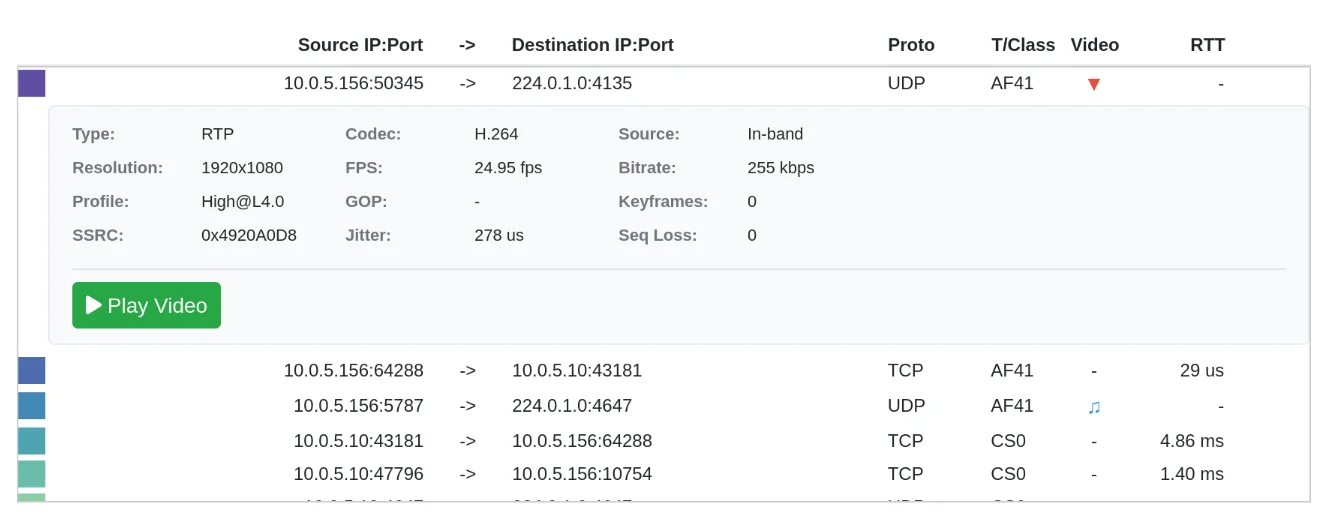Click the dark blue swatch for TCP 64288 flow

click(x=32, y=371)
